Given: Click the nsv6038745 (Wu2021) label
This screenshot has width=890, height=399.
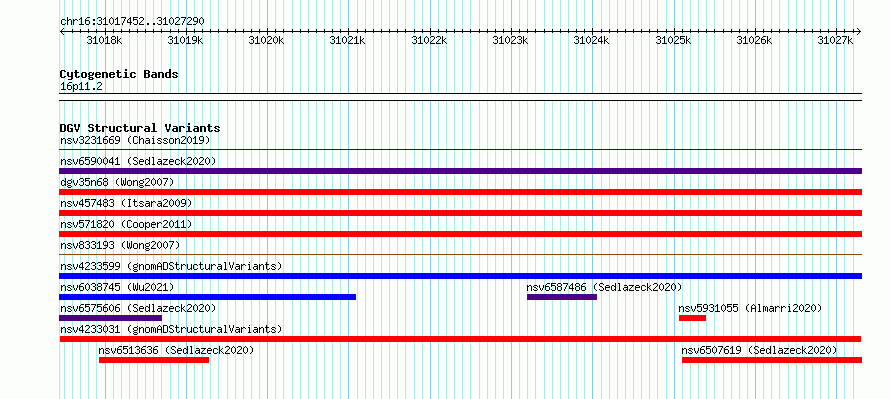Looking at the screenshot, I should (x=117, y=287).
